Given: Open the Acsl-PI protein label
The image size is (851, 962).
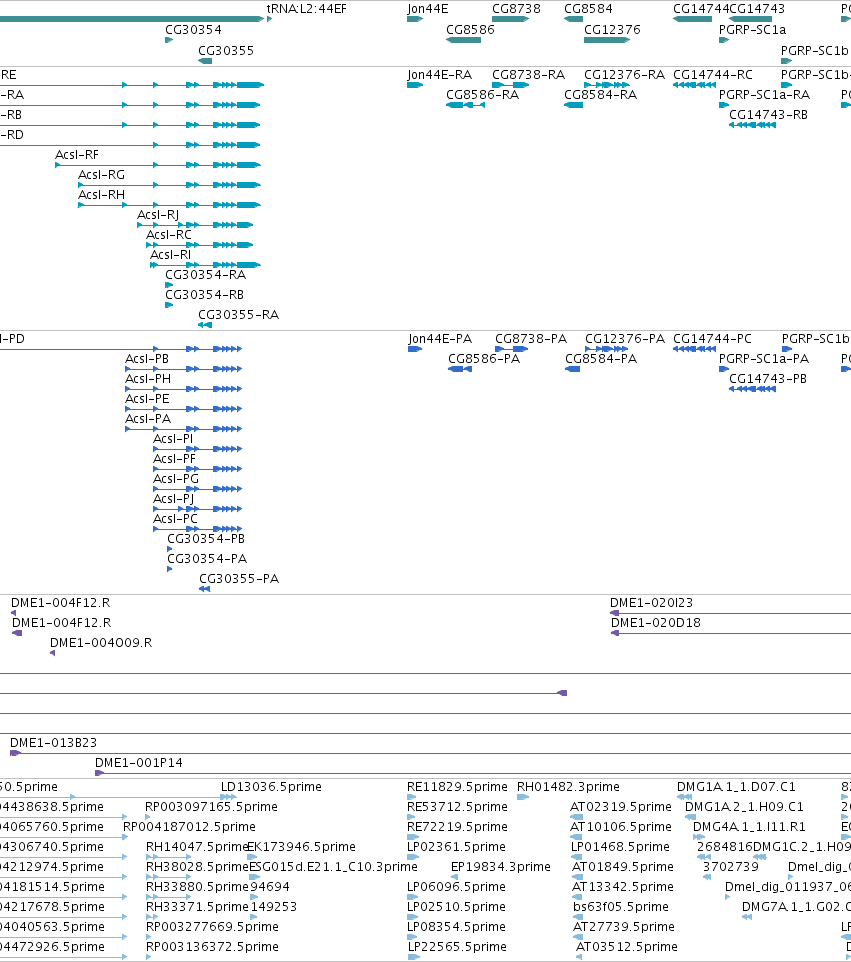Looking at the screenshot, I should 173,439.
